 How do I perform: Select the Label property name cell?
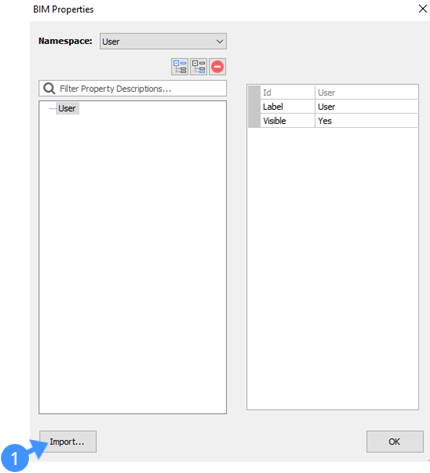pyautogui.click(x=287, y=107)
